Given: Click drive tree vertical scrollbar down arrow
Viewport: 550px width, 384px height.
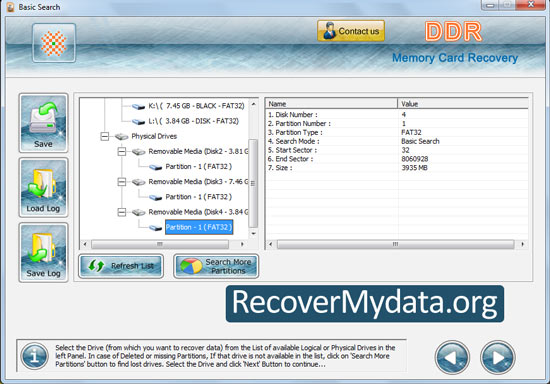Looking at the screenshot, I should (254, 233).
